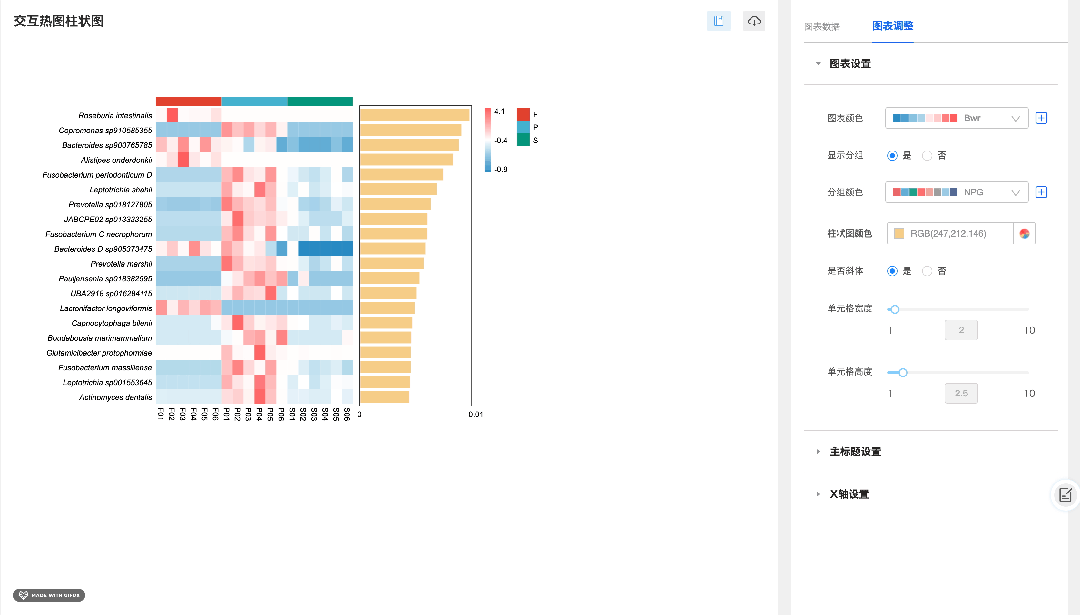Select 否 for 是否斜体
This screenshot has height=616, width=1081.
pos(927,271)
